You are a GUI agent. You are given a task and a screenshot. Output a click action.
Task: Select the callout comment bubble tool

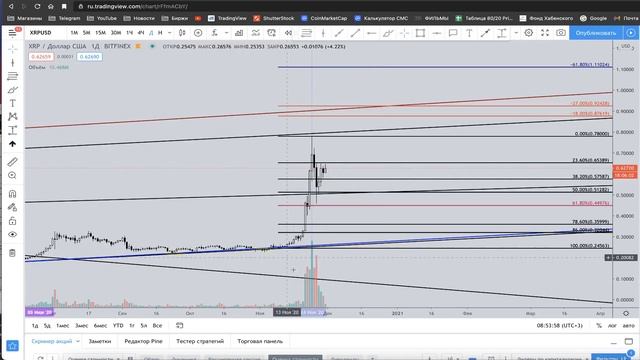[x=453, y=33]
